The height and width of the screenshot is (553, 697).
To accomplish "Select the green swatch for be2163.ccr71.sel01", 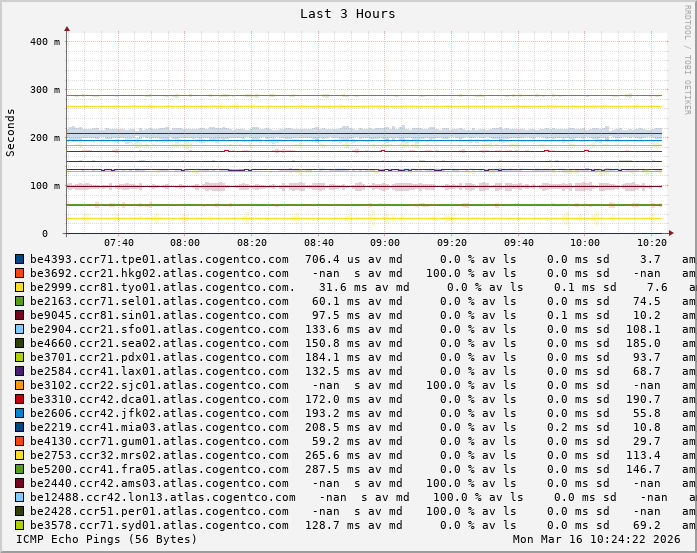I will pyautogui.click(x=19, y=301).
